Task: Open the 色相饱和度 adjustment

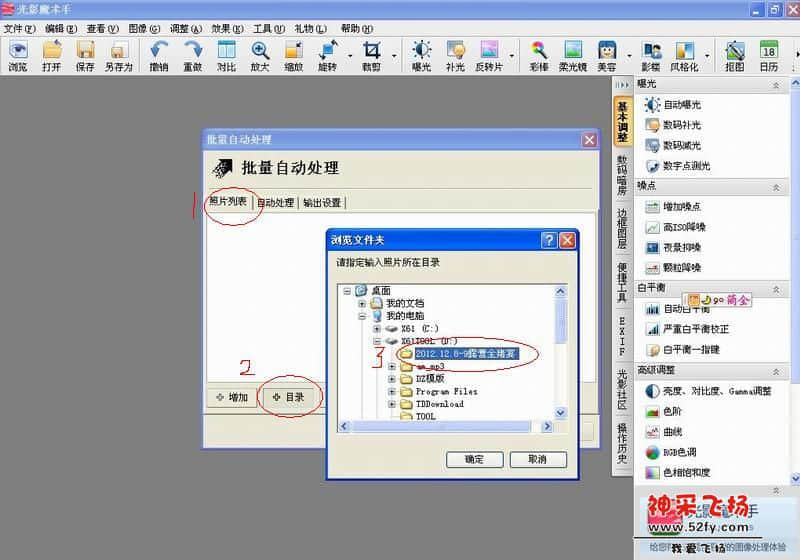Action: [678, 473]
